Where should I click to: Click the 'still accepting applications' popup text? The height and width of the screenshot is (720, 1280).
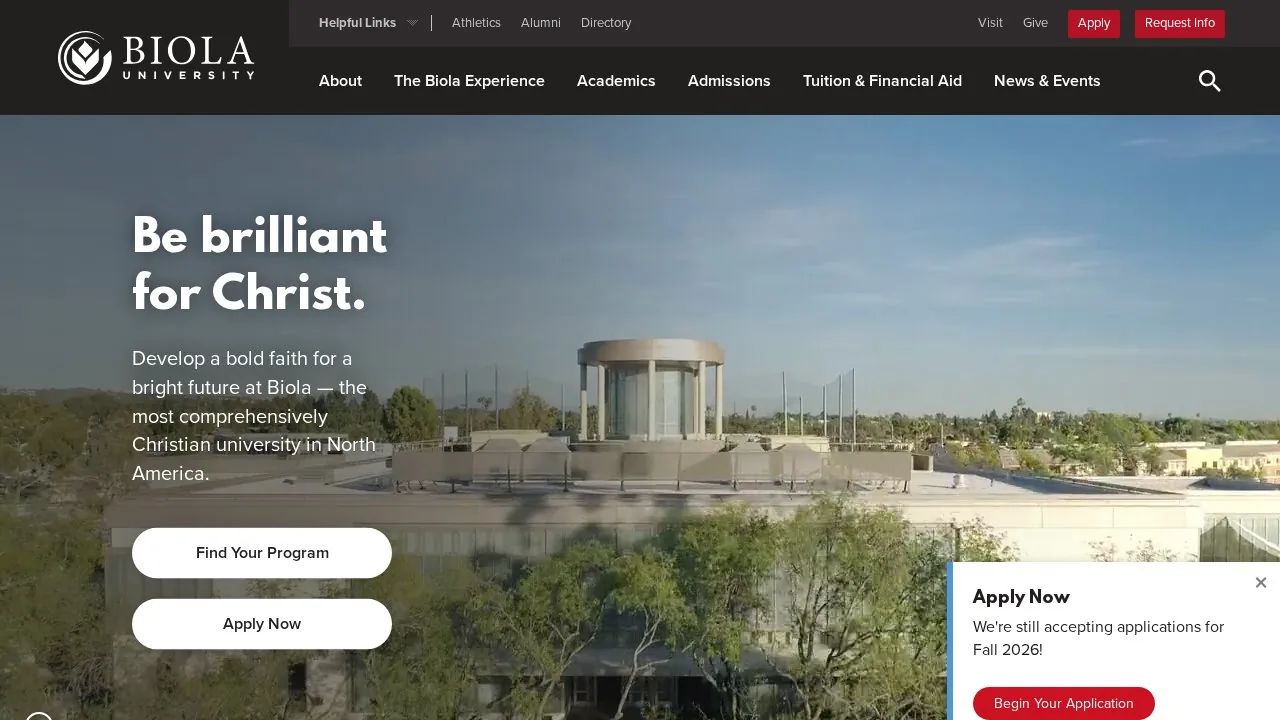coord(1098,638)
